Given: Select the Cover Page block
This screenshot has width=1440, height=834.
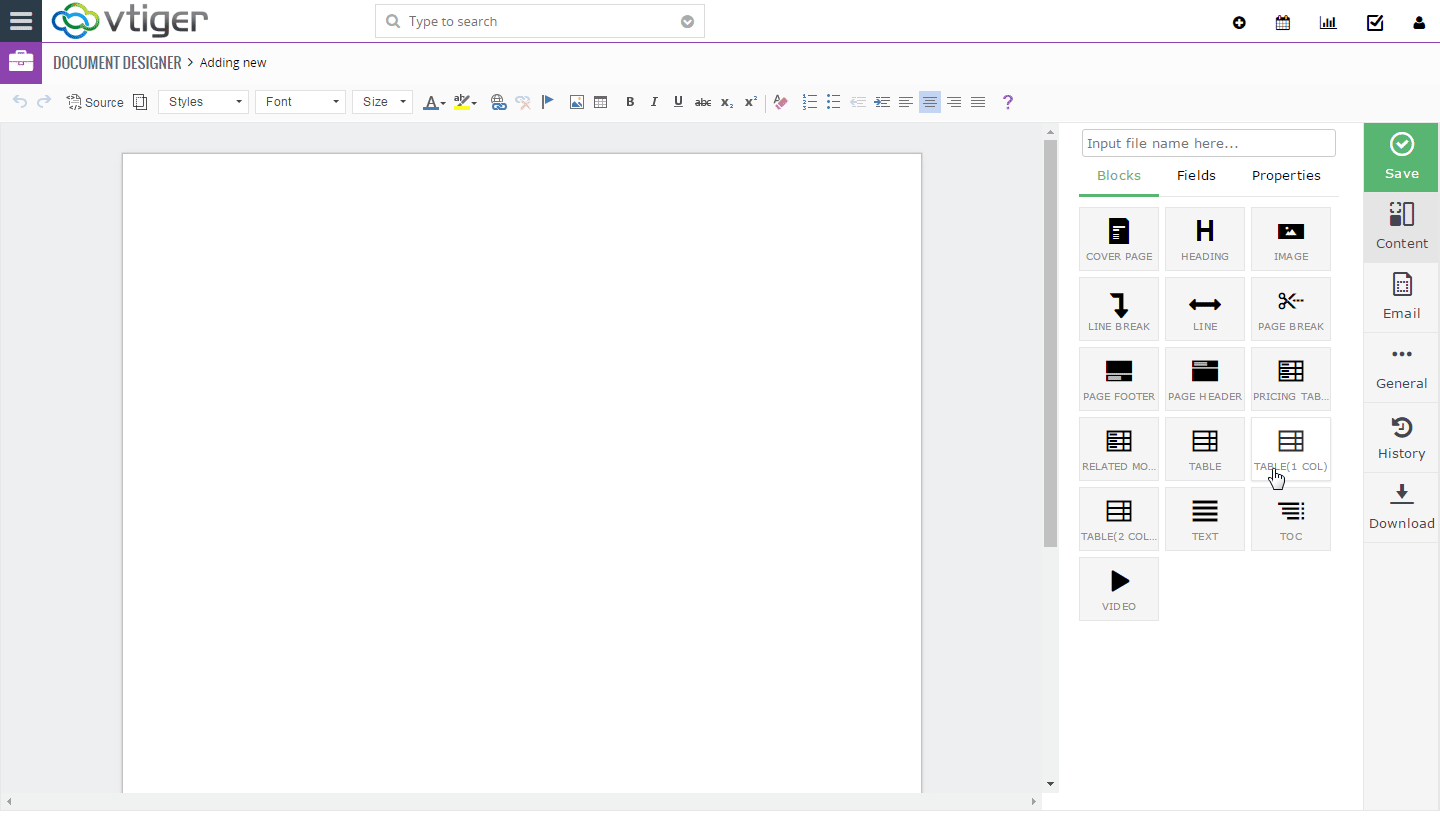Looking at the screenshot, I should pyautogui.click(x=1119, y=239).
